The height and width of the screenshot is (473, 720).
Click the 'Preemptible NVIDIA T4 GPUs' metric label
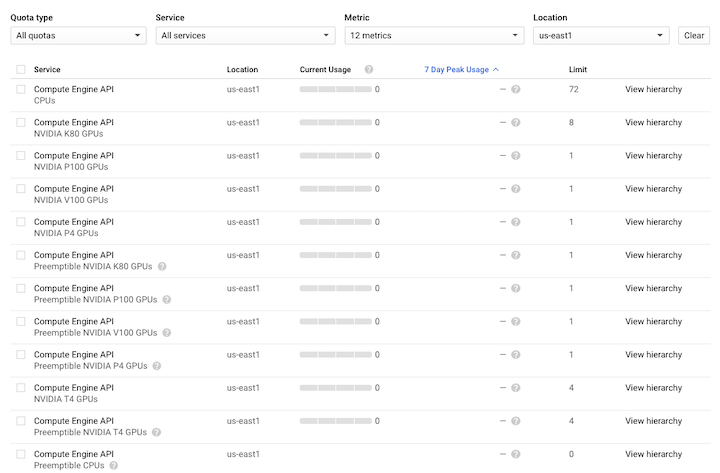tap(90, 432)
